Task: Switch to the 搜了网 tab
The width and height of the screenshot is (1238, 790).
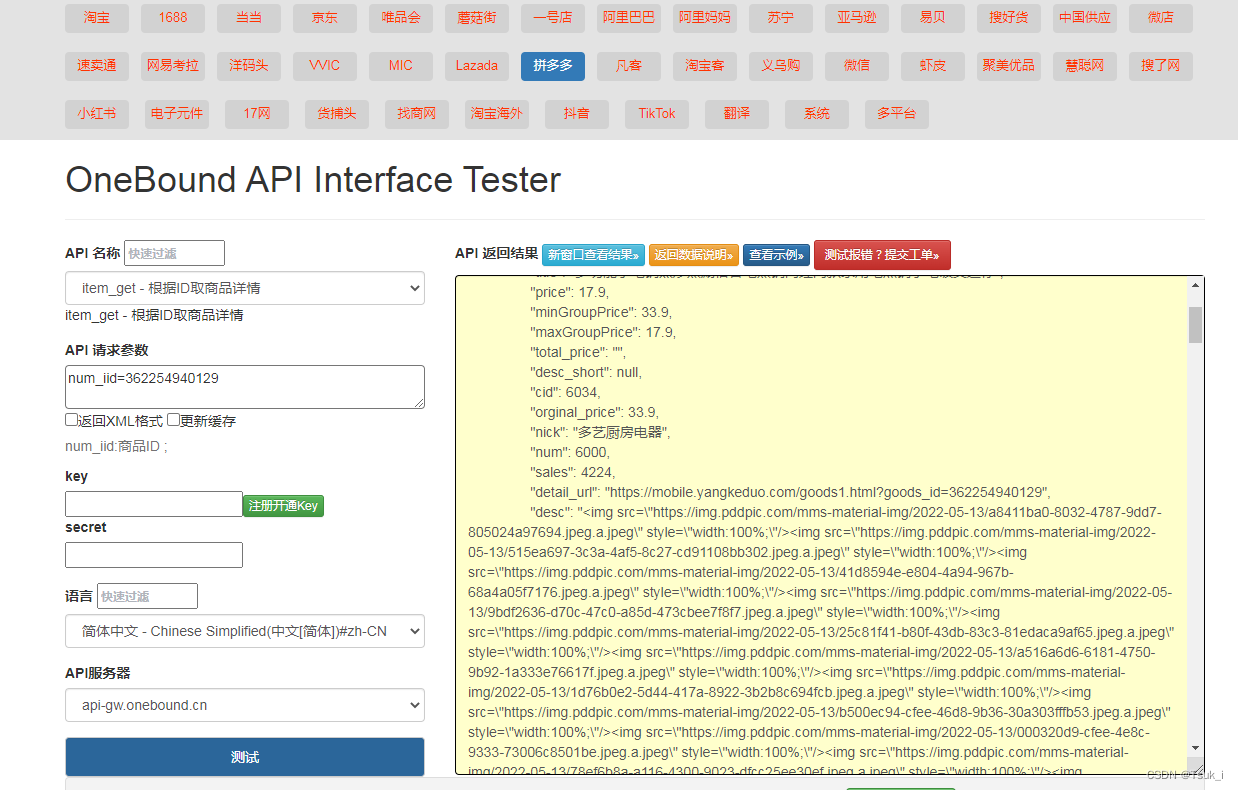Action: point(1161,66)
